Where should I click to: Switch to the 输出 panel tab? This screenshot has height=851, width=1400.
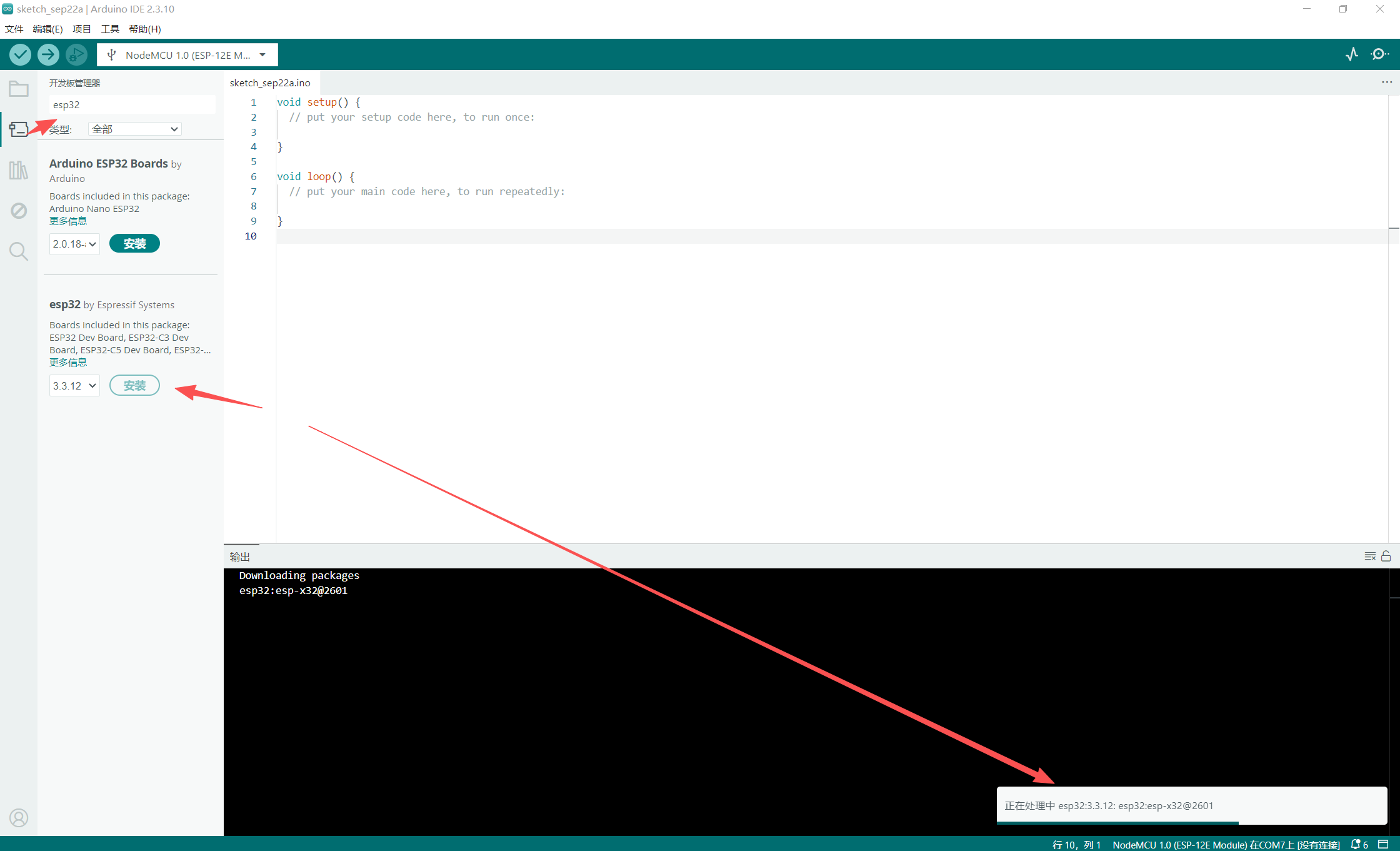[x=240, y=556]
